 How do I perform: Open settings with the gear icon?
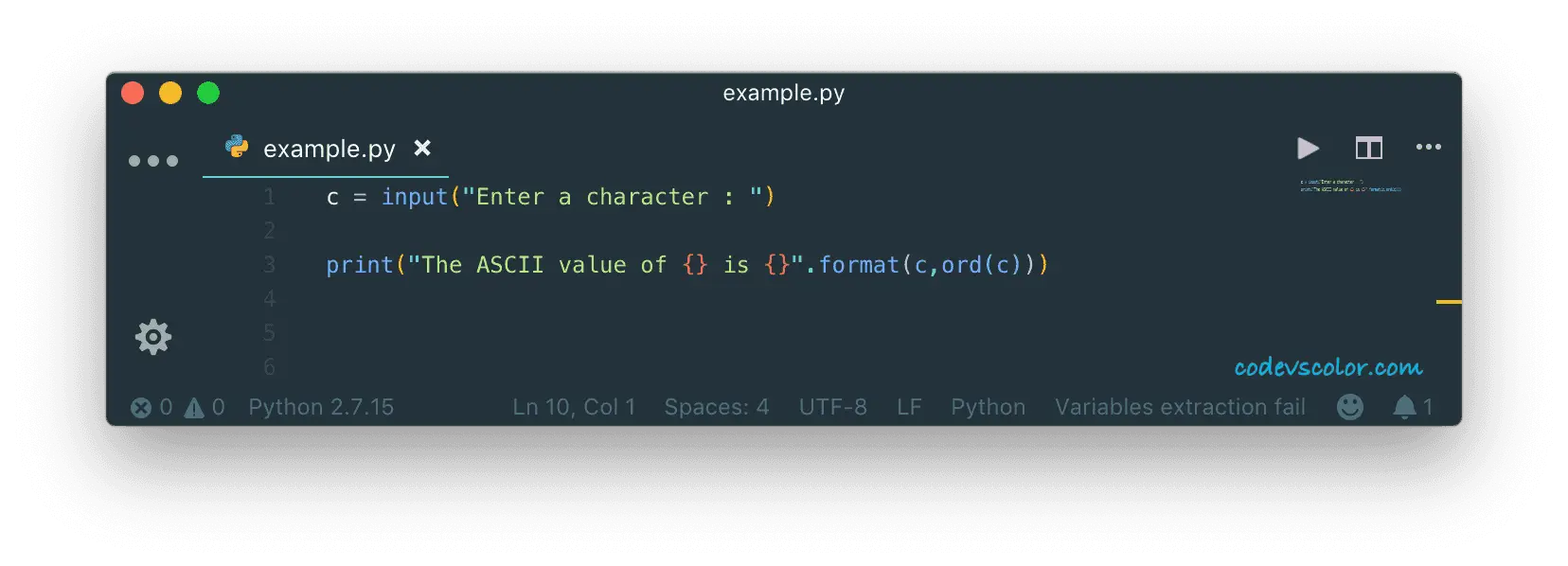[153, 337]
